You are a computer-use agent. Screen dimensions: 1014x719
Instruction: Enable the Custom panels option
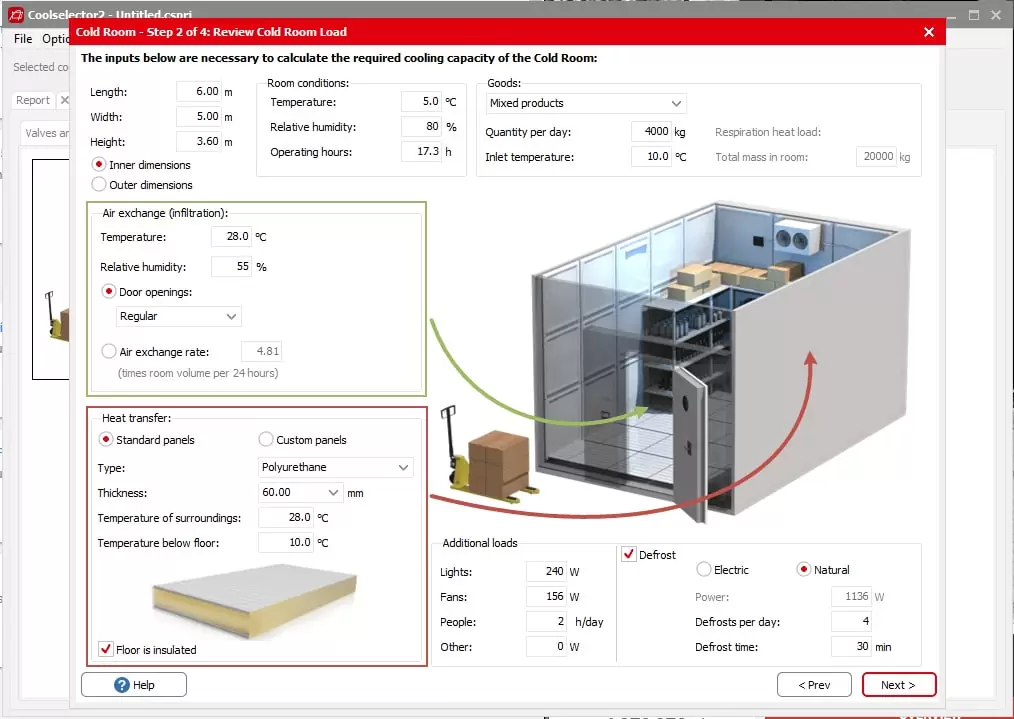pyautogui.click(x=266, y=440)
